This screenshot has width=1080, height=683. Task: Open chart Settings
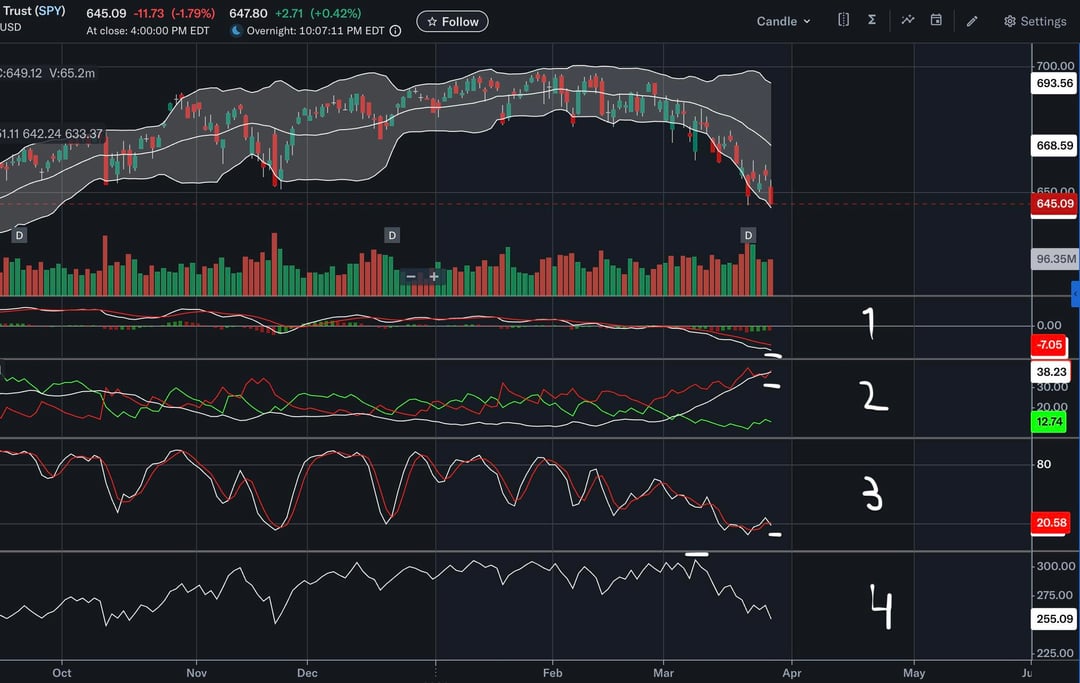click(x=1035, y=21)
